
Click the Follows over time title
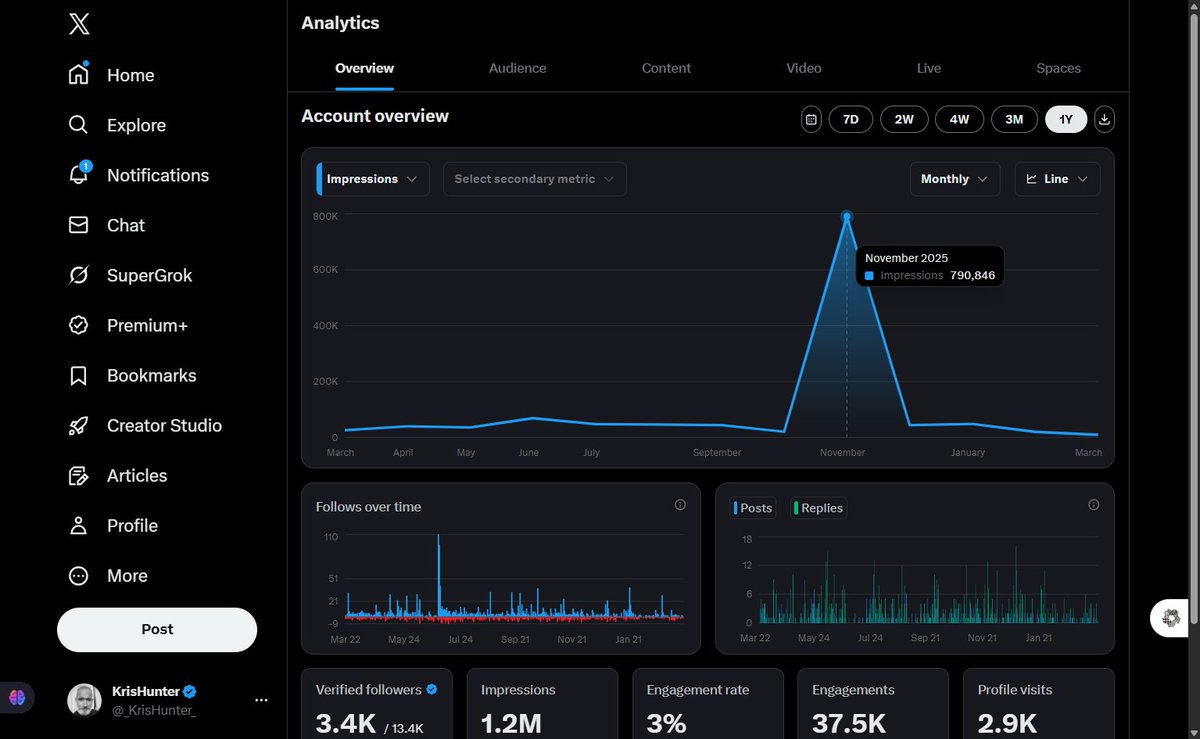(x=368, y=507)
